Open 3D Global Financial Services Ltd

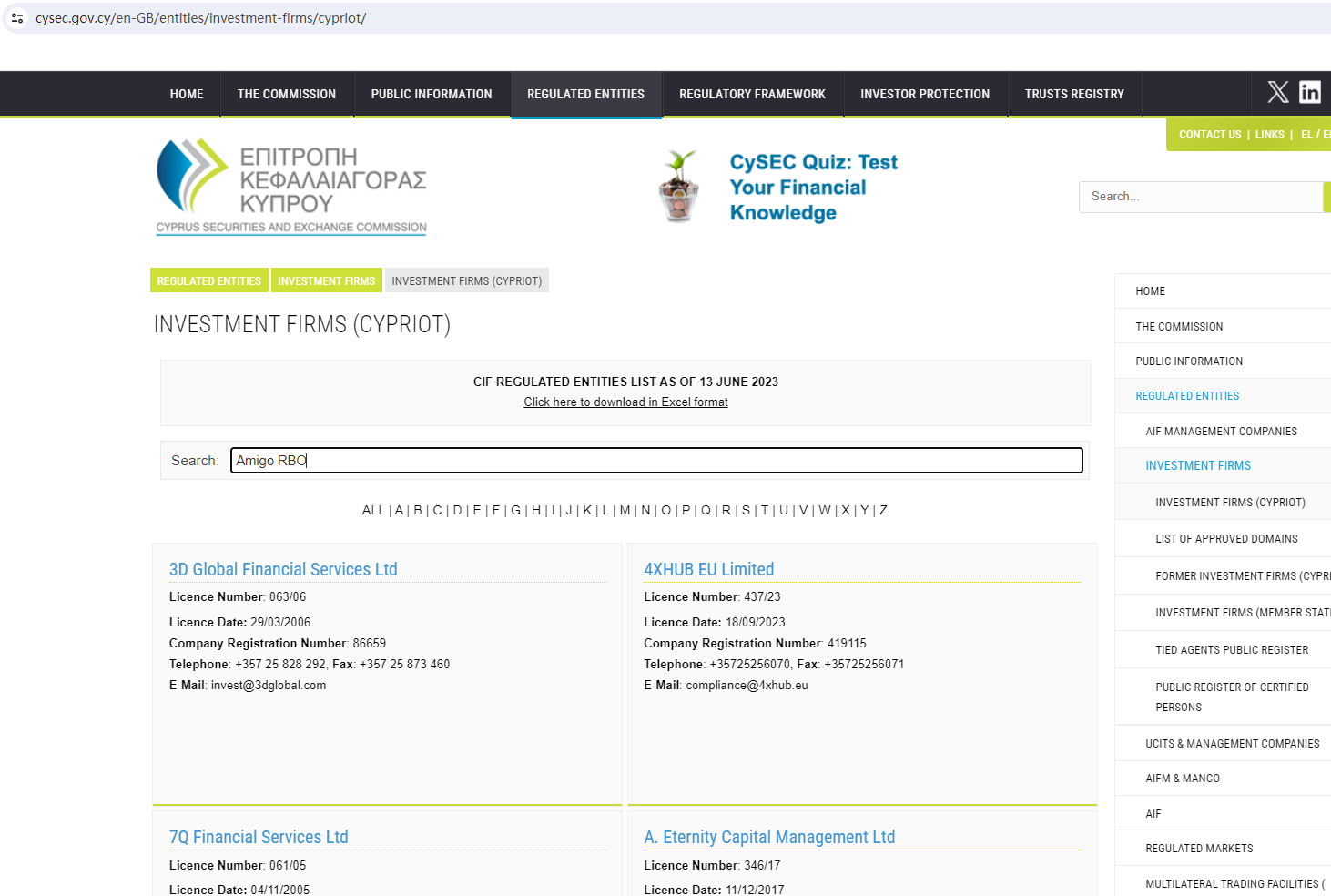click(x=283, y=570)
